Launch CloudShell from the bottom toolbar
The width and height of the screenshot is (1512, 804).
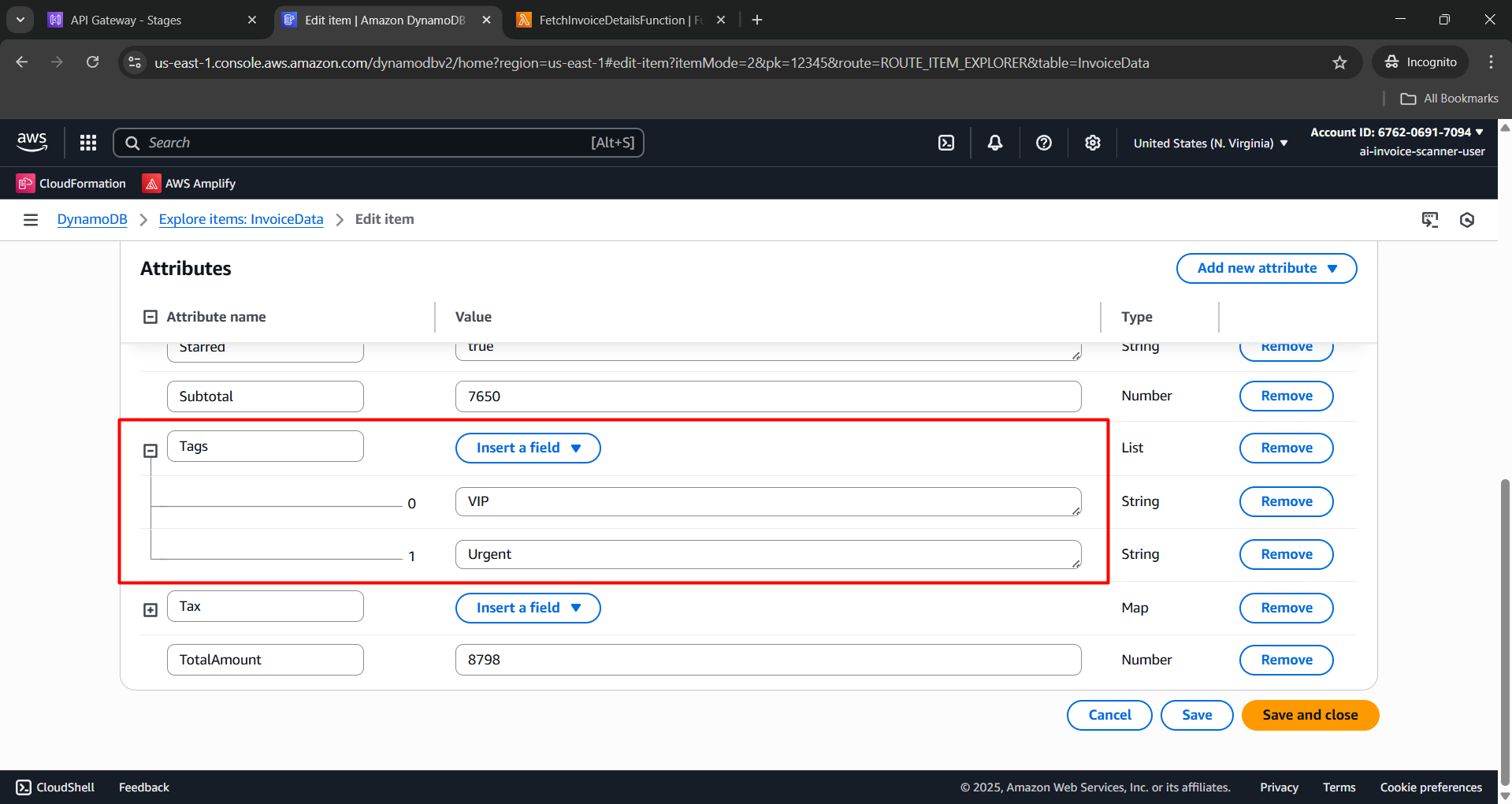click(54, 787)
